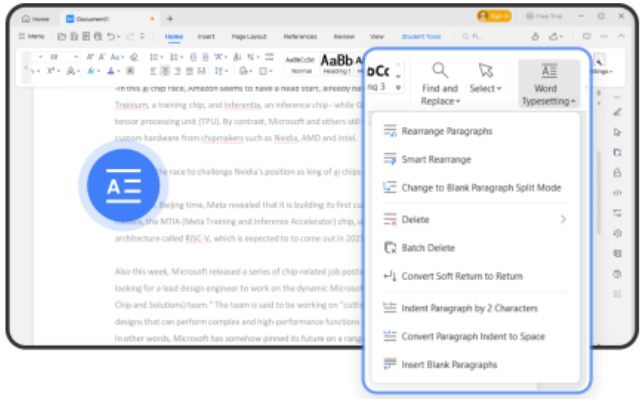Apply the Heading 1 style thumbnail
The width and height of the screenshot is (643, 399).
tap(337, 64)
